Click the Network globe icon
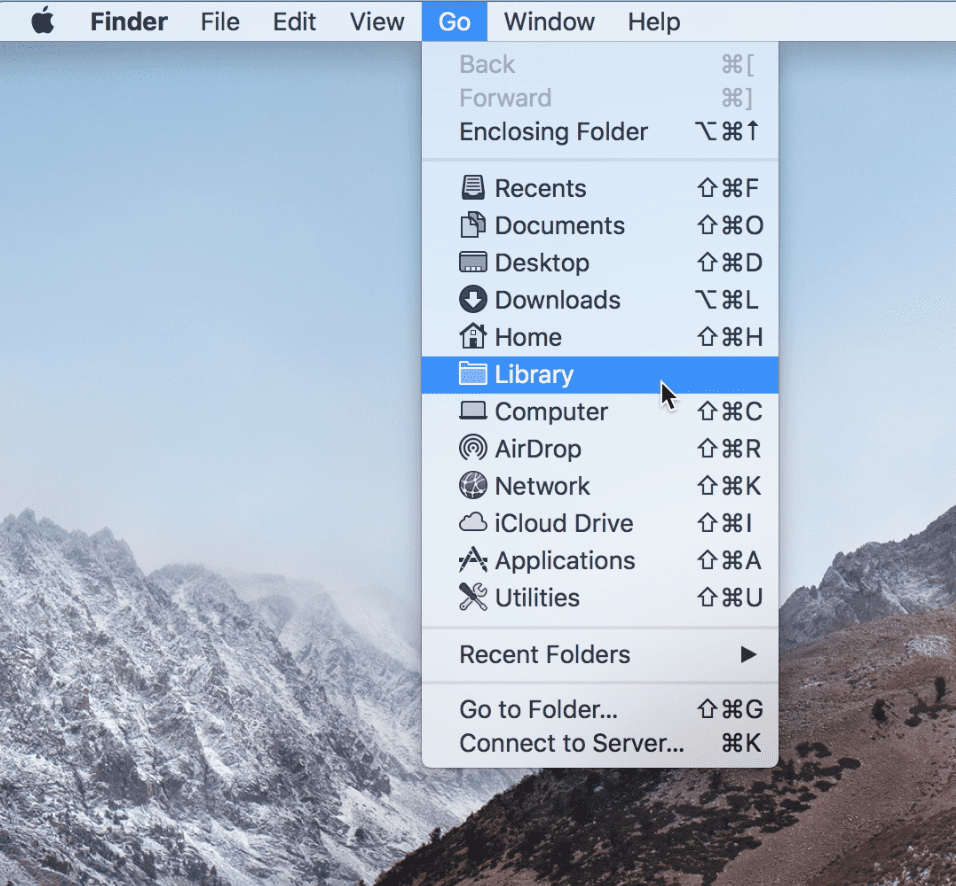This screenshot has height=886, width=956. [x=471, y=486]
